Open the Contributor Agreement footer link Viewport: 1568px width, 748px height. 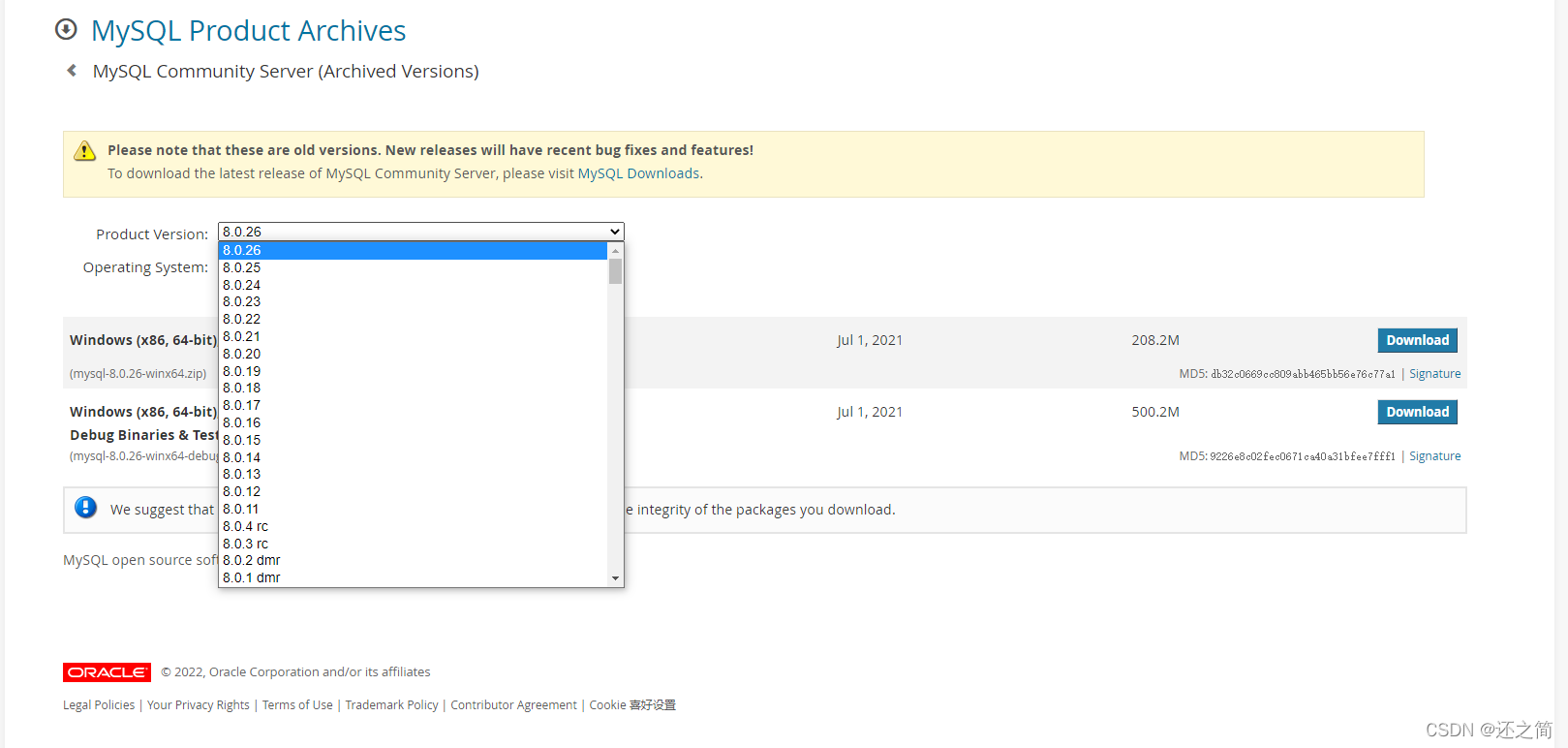pos(513,705)
